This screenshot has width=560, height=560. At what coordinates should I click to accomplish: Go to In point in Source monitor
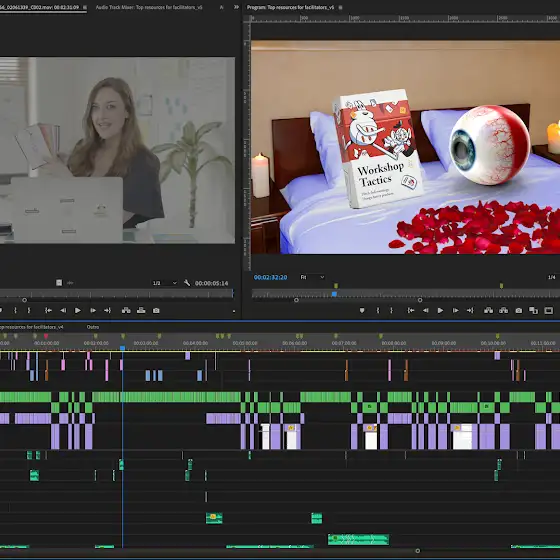pos(48,311)
